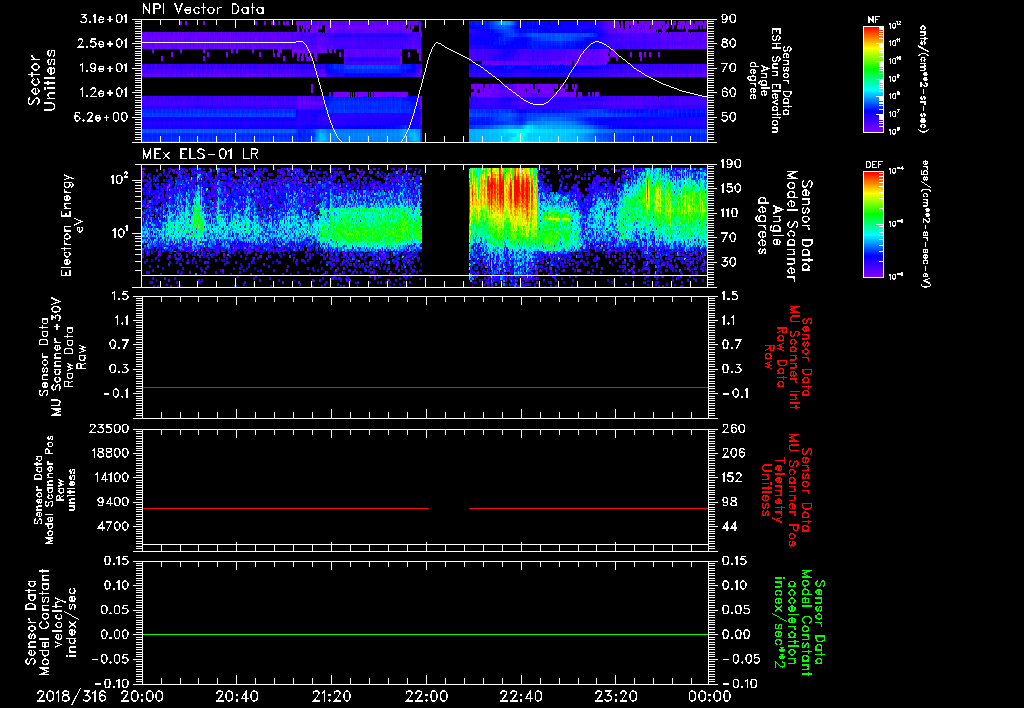Click the 'Electron Energy eV' axis label
The width and height of the screenshot is (1024, 708).
point(72,225)
